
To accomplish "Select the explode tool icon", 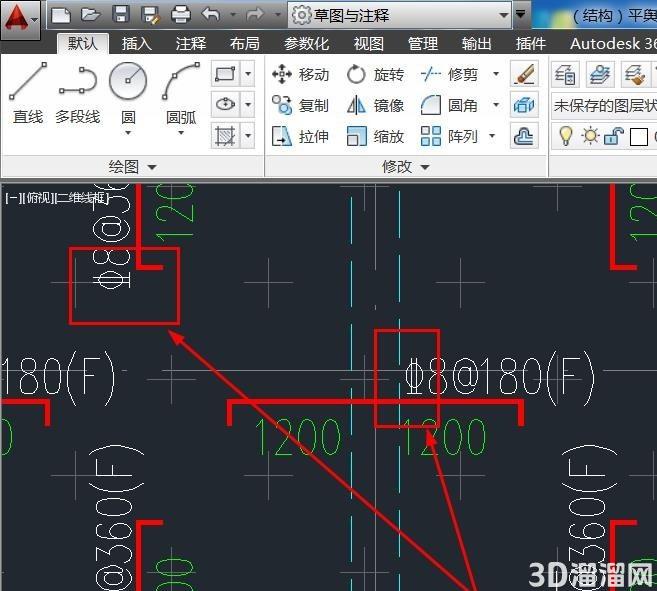I will click(x=524, y=105).
